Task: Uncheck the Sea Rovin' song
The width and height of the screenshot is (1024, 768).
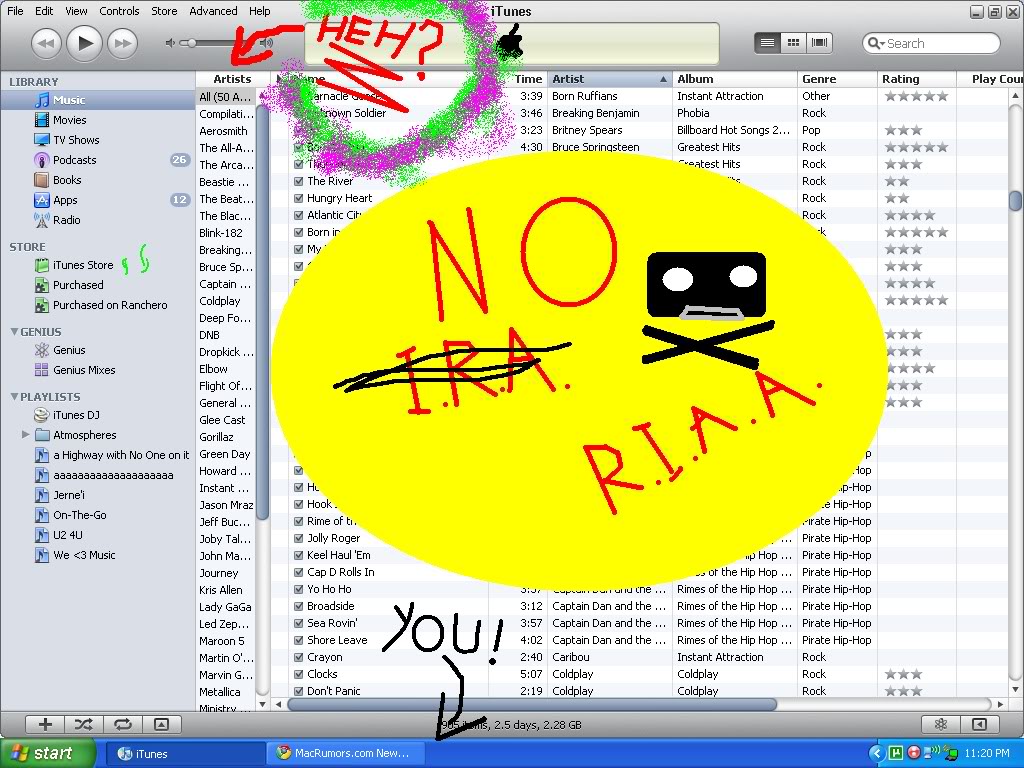Action: [x=298, y=623]
